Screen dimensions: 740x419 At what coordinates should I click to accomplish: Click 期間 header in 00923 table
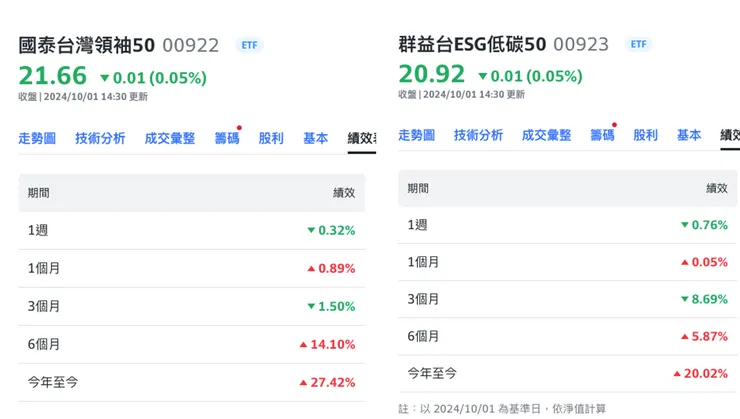418,189
